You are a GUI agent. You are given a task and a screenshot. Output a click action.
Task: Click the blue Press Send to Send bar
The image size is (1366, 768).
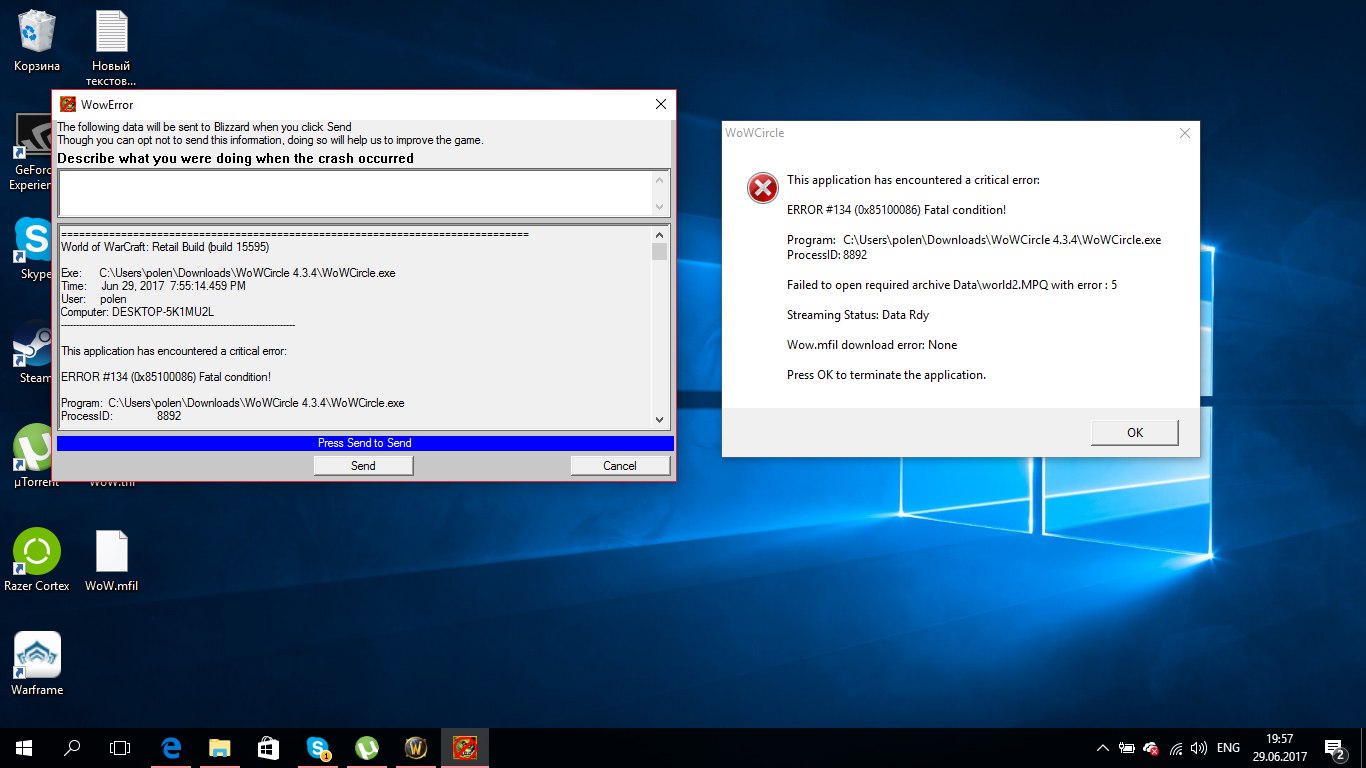point(365,443)
